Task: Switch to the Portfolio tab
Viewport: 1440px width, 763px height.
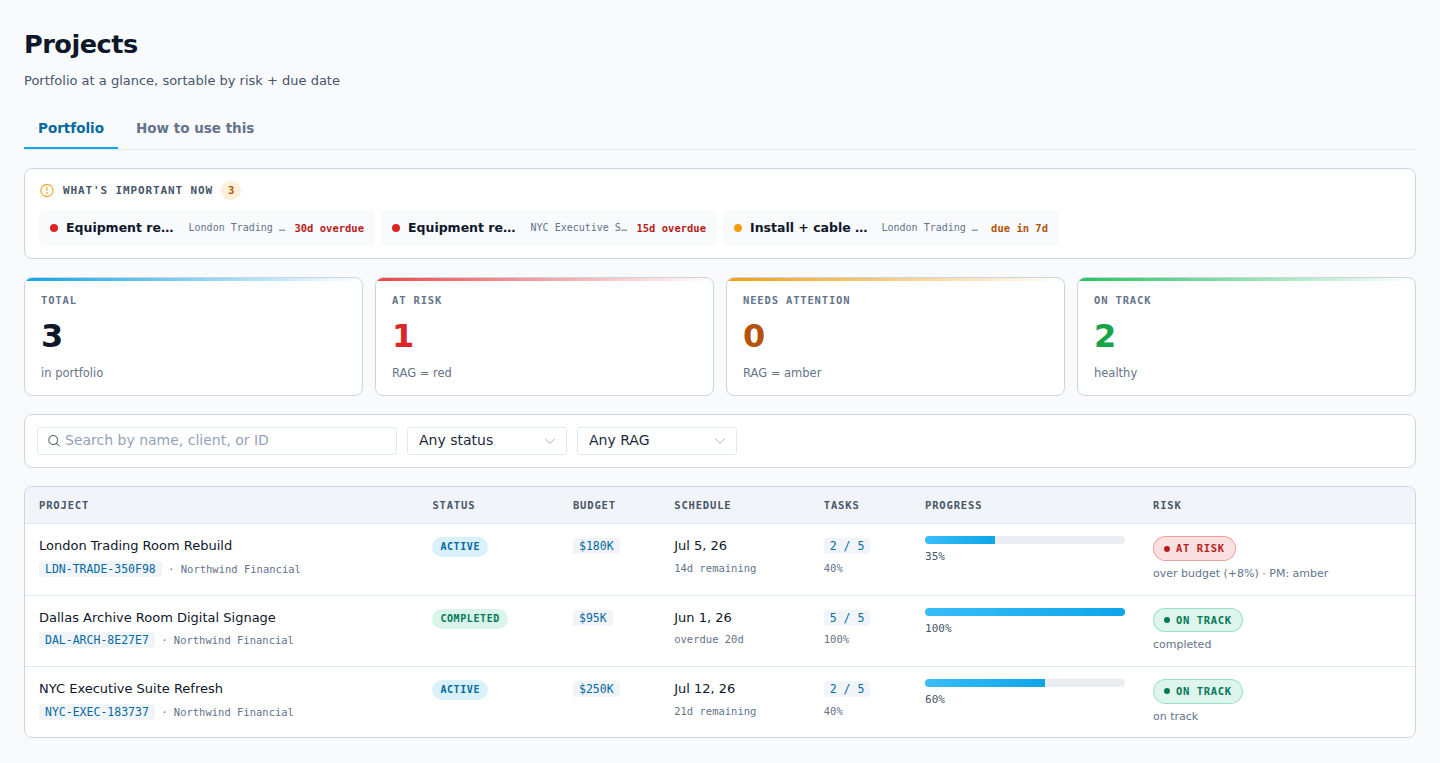Action: point(71,128)
